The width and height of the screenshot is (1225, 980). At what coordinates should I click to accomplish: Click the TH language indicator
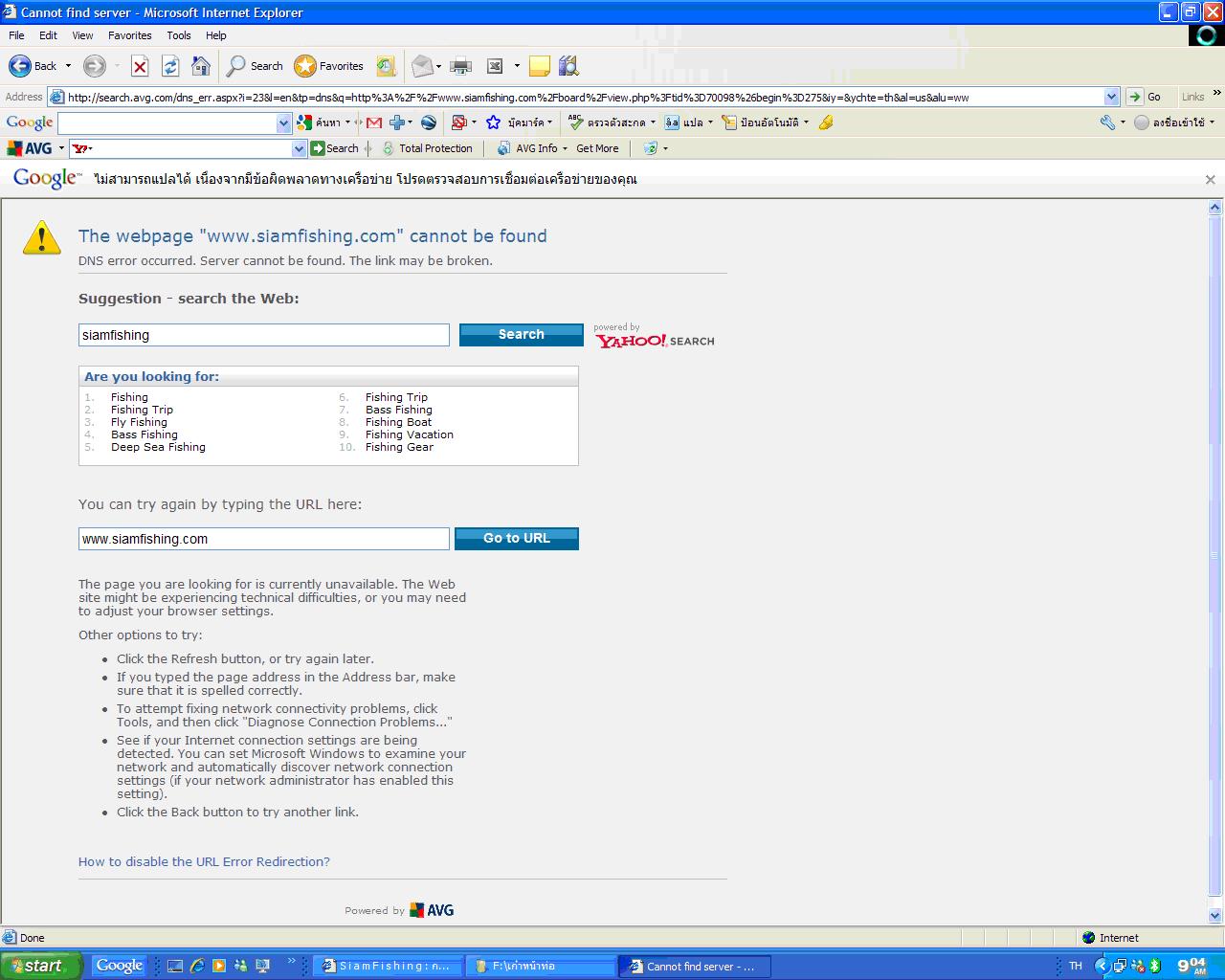tap(1076, 966)
